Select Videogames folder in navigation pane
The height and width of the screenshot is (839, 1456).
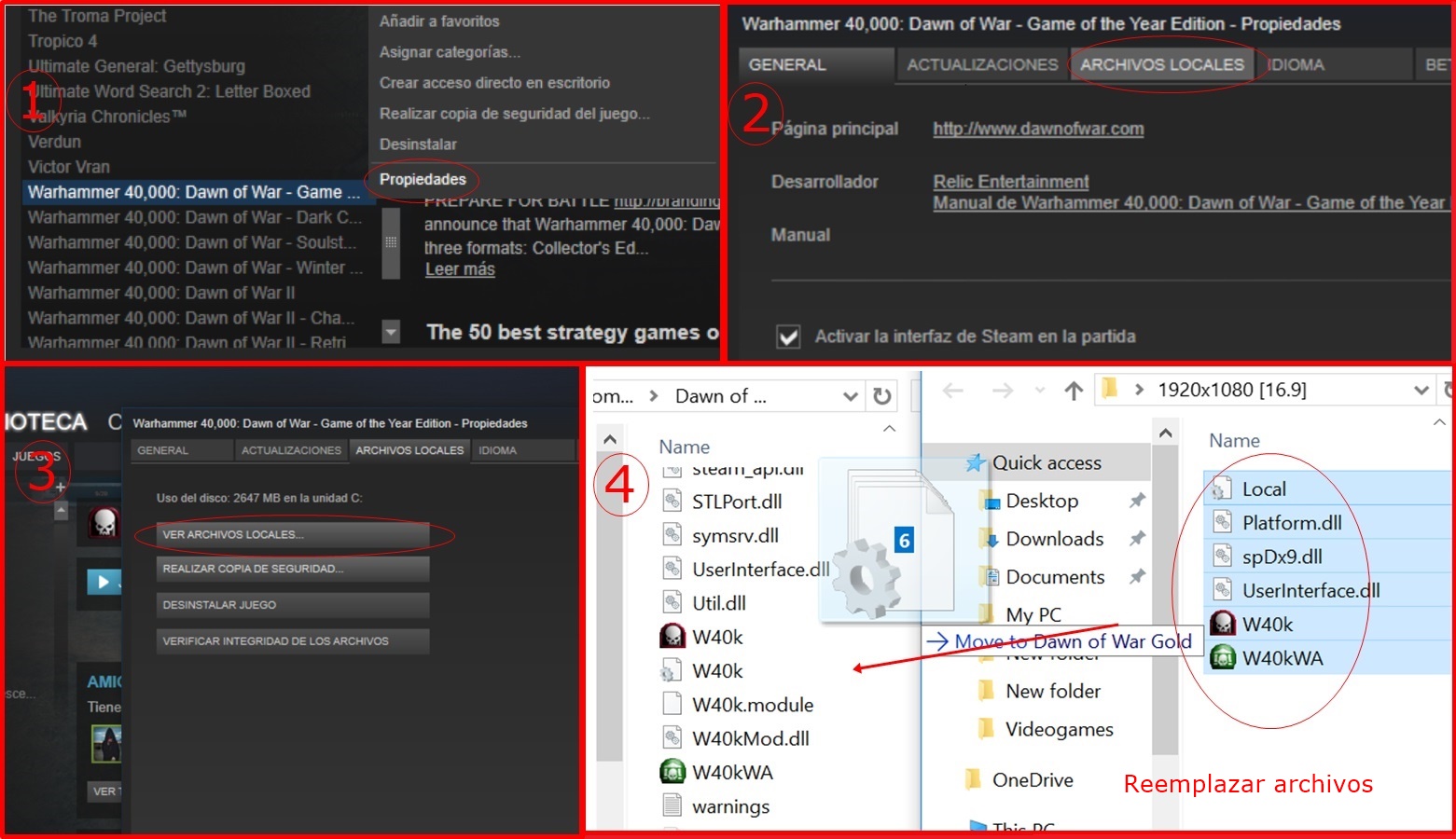coord(1060,729)
